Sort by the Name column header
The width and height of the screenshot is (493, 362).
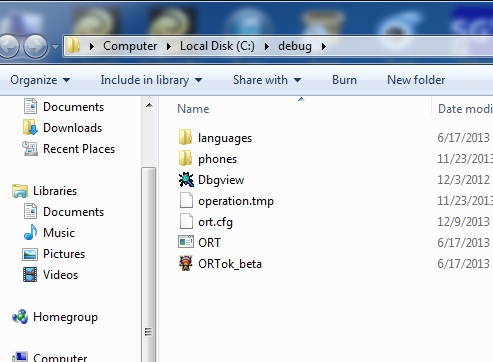[193, 109]
